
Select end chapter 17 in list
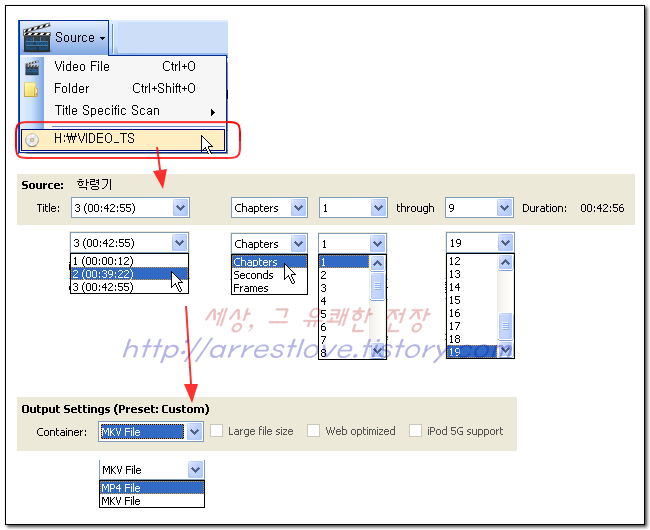click(472, 326)
